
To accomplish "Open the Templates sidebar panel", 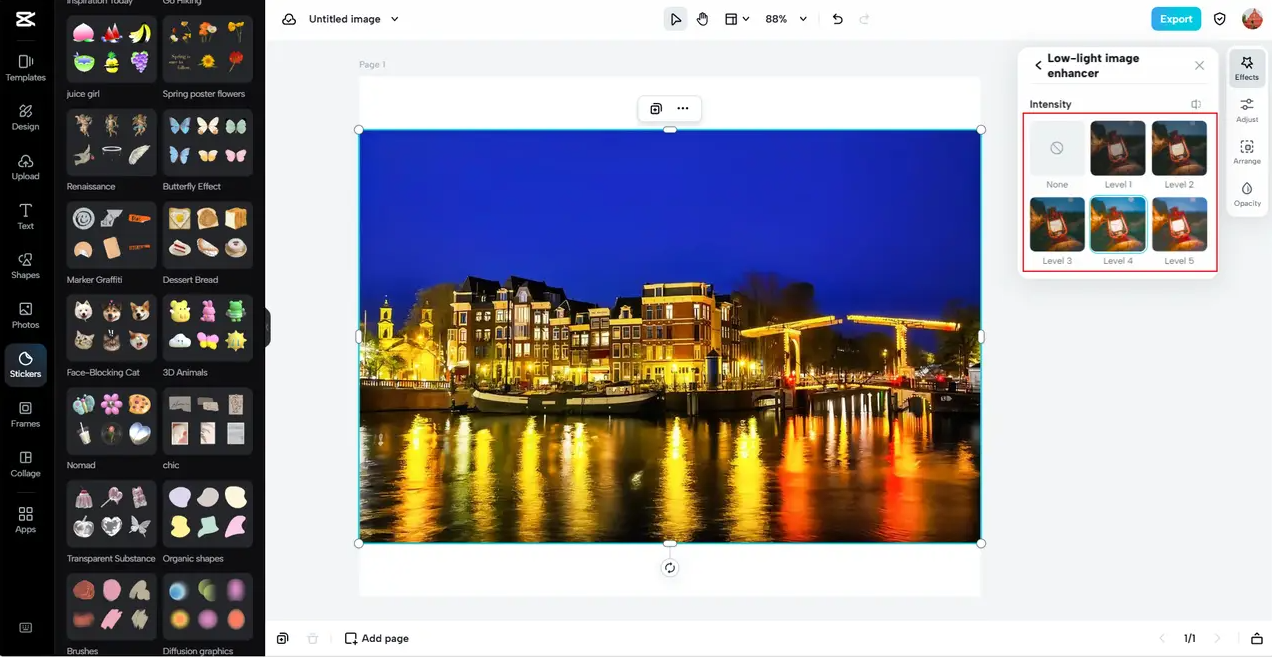I will pyautogui.click(x=25, y=68).
